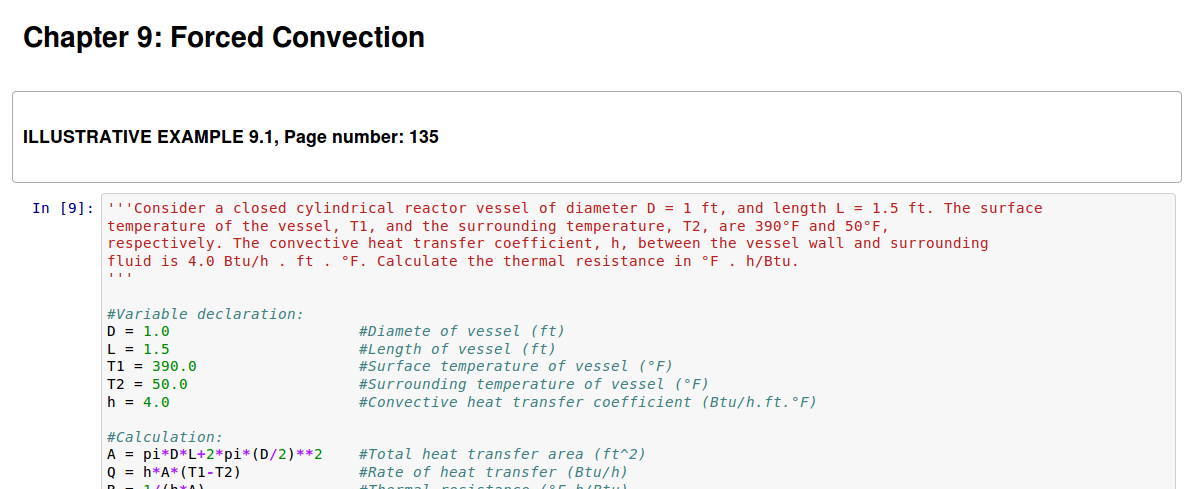Click the docstring line starting with Consider

pyautogui.click(x=574, y=208)
